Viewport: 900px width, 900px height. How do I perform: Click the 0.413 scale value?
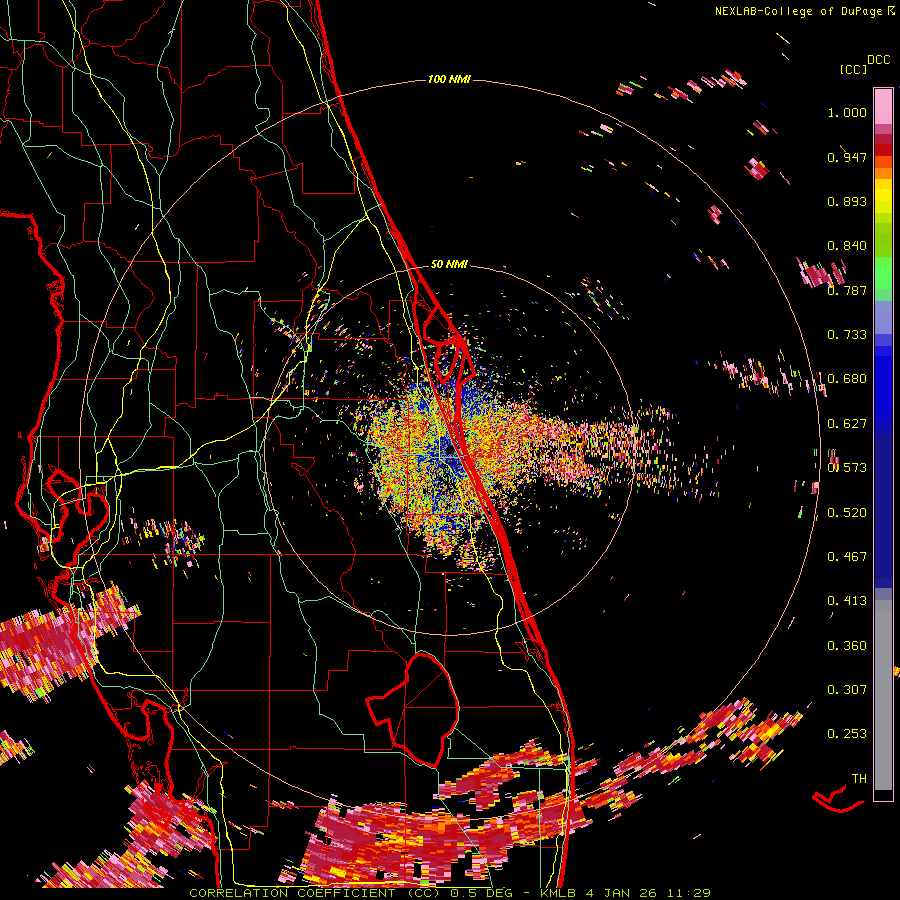pos(847,601)
